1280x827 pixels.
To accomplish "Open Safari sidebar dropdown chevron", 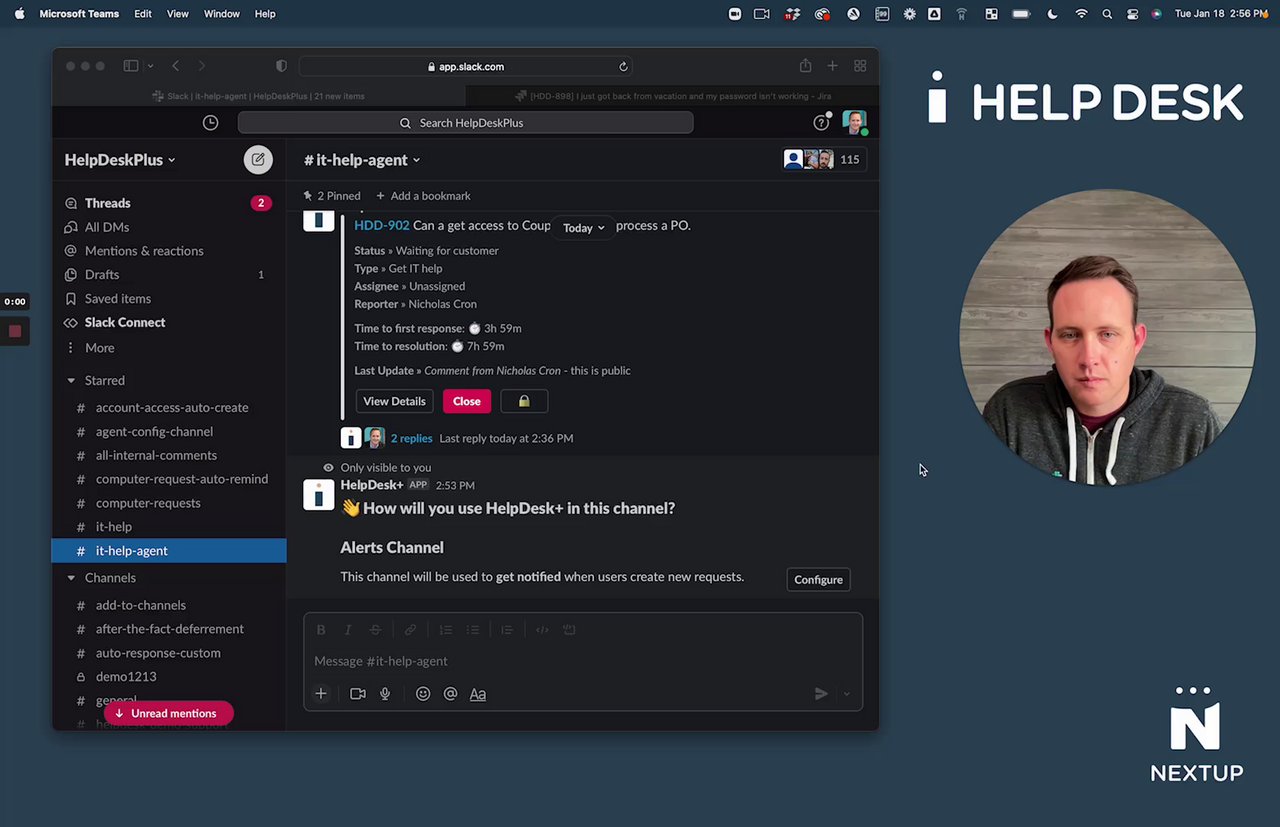I will point(150,66).
